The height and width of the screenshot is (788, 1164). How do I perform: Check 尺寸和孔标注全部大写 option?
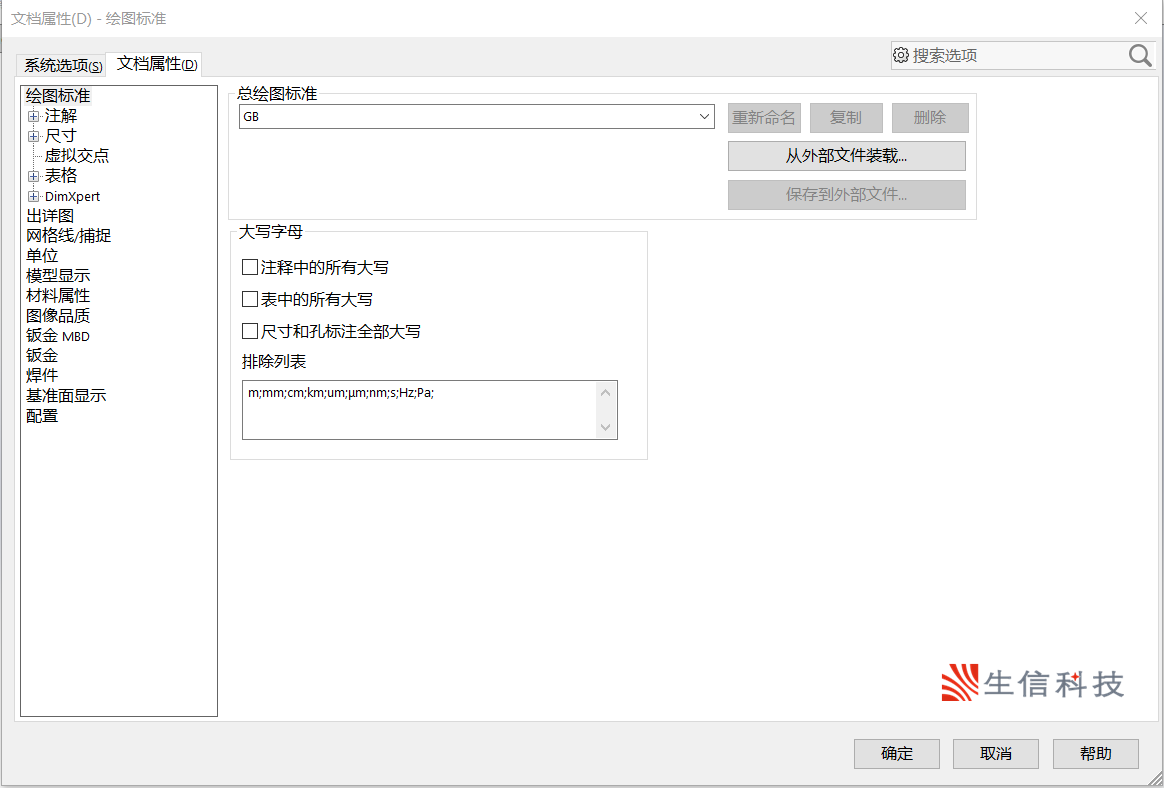pos(250,331)
